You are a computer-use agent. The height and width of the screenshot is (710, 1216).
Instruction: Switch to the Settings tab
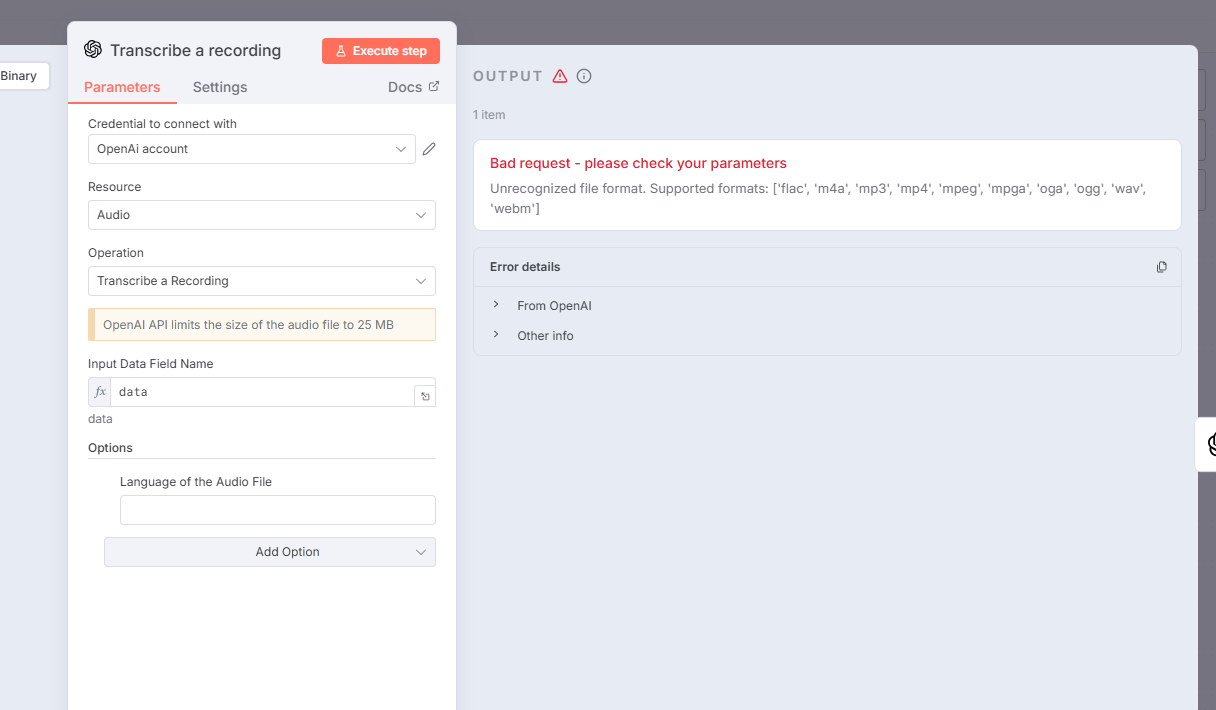coord(220,87)
